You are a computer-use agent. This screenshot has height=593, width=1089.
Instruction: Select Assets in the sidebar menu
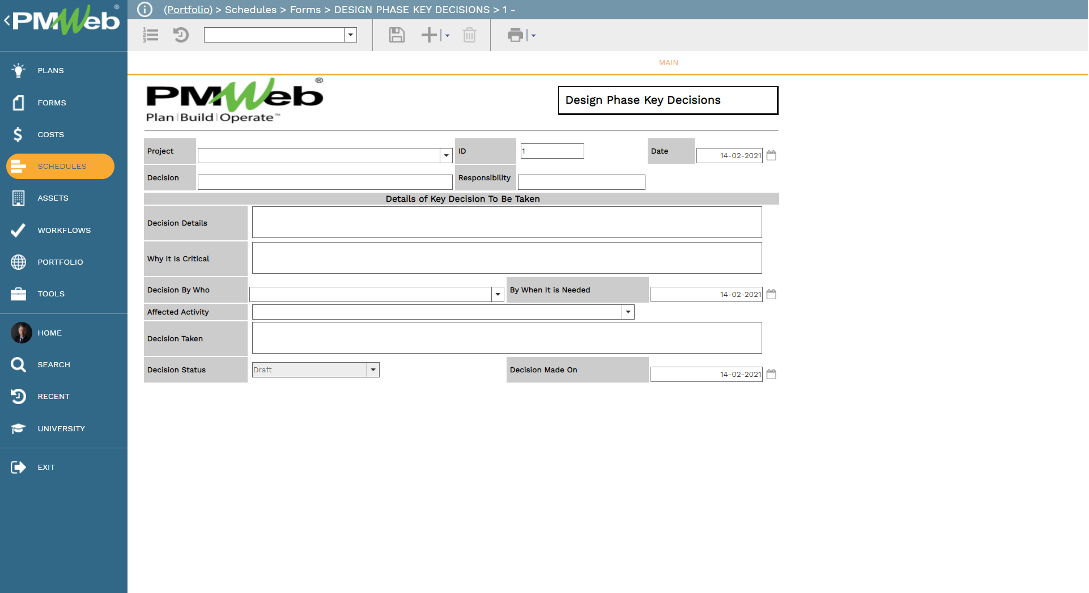[53, 199]
